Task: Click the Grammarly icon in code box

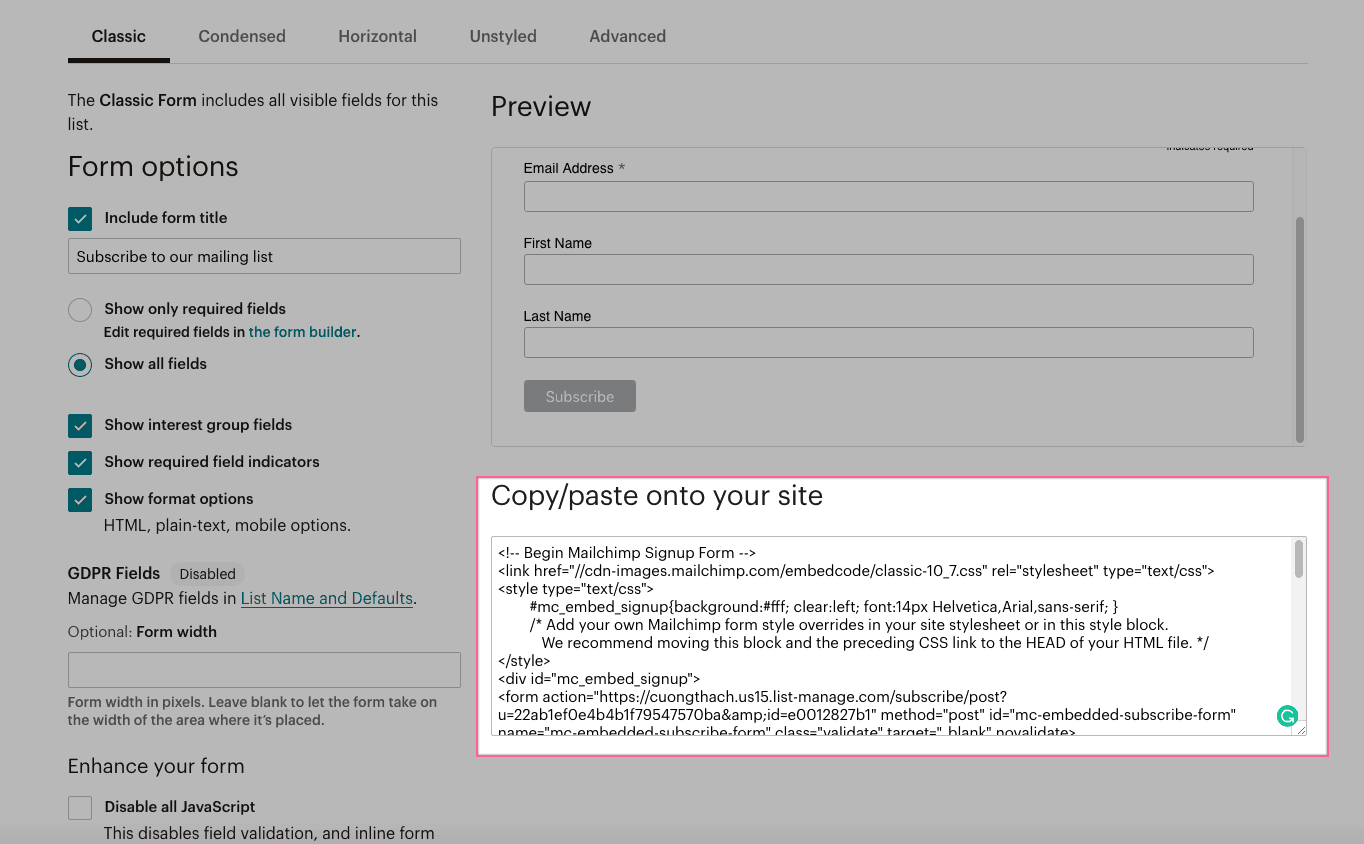Action: 1287,715
